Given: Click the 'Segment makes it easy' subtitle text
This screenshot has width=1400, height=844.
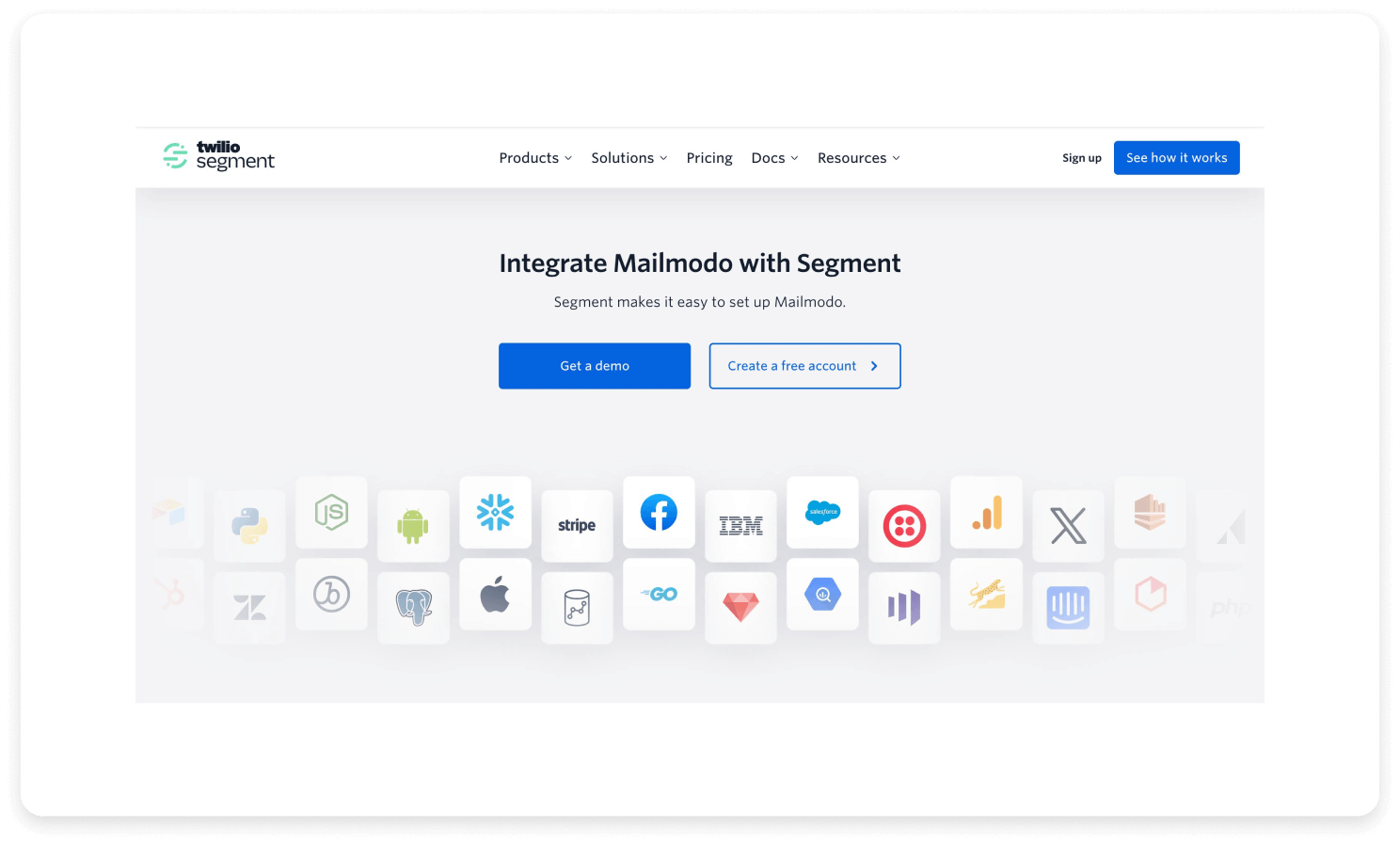Looking at the screenshot, I should click(700, 302).
